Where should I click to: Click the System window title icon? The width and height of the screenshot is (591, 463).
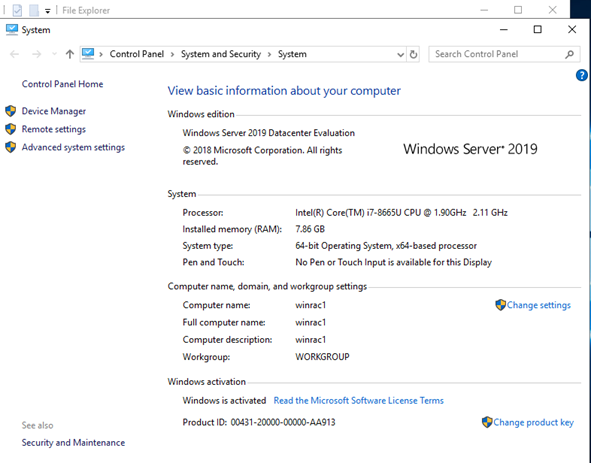12,30
